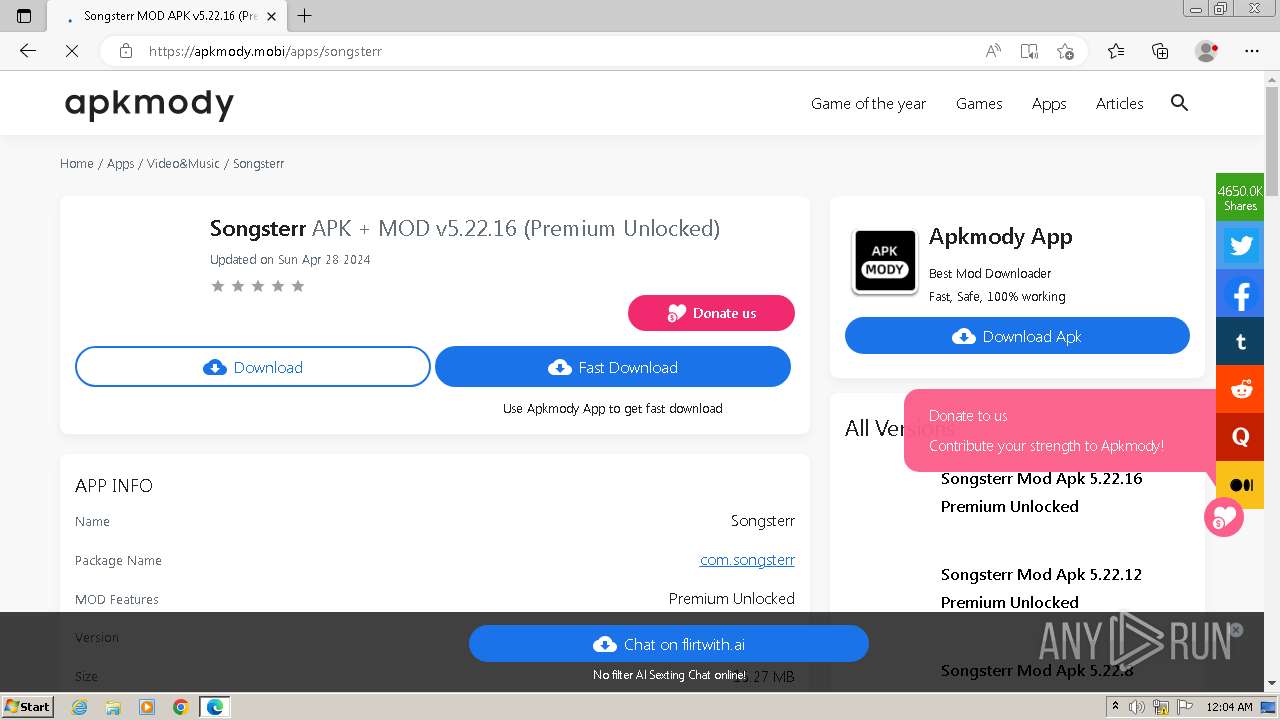
Task: Share on Twitter icon
Action: click(1241, 245)
